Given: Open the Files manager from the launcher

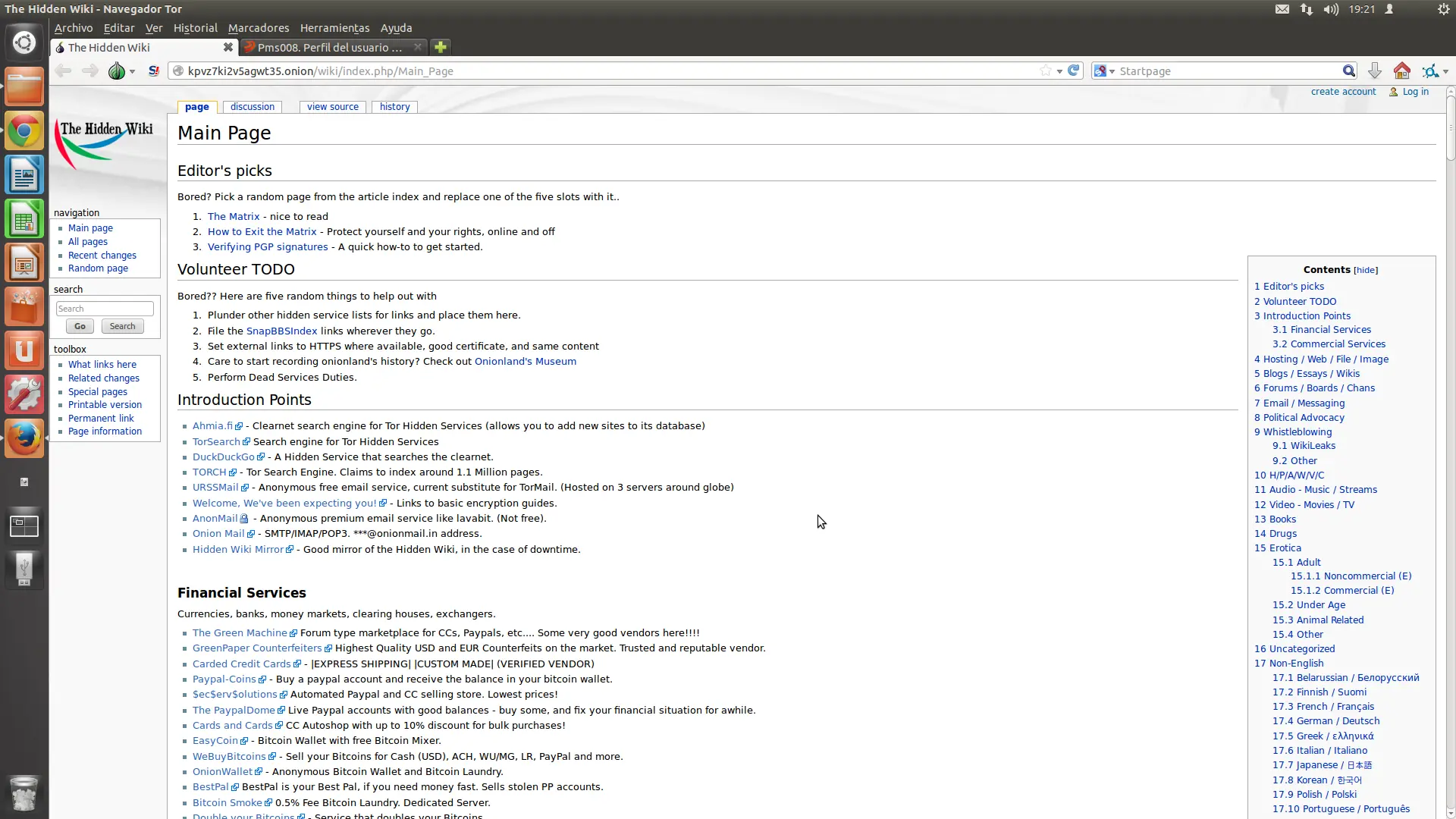Looking at the screenshot, I should (24, 86).
